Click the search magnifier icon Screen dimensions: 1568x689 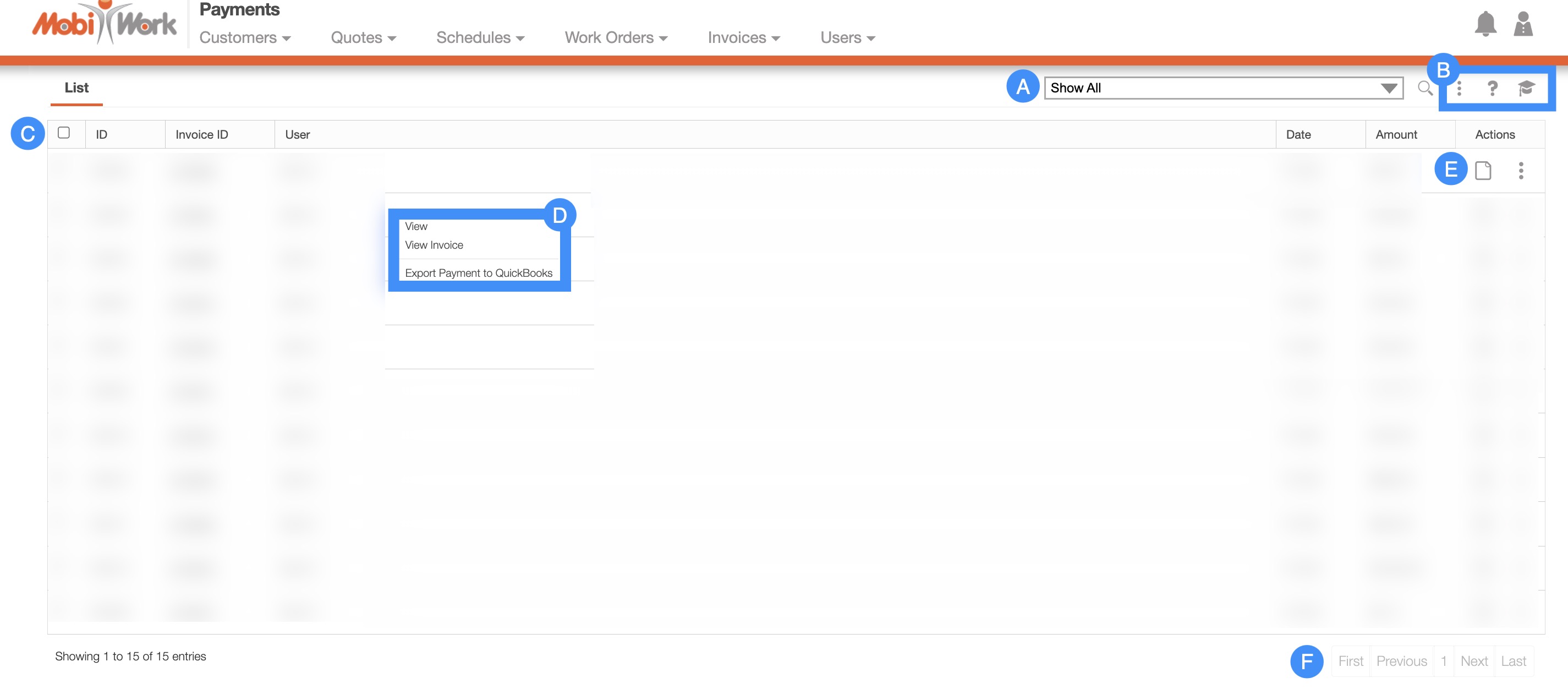[x=1424, y=88]
